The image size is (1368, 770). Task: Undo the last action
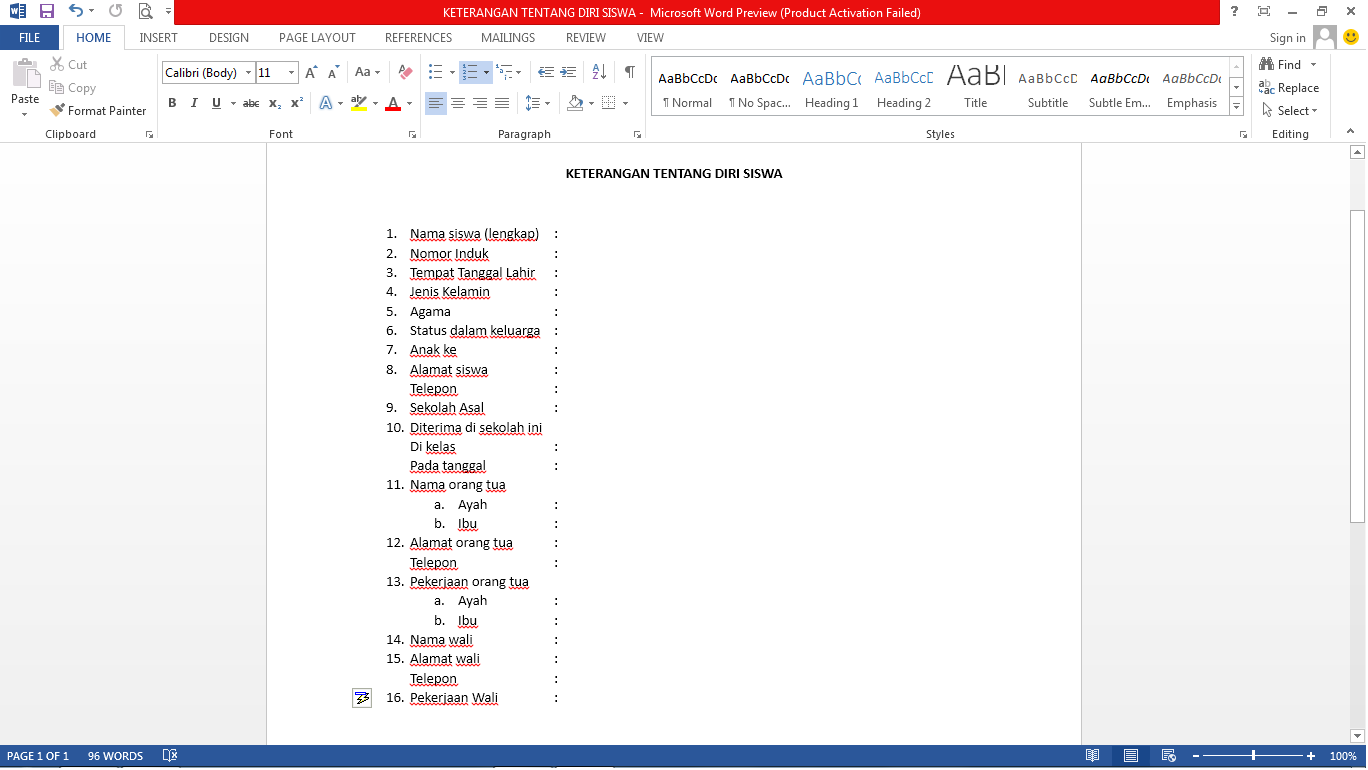tap(76, 12)
